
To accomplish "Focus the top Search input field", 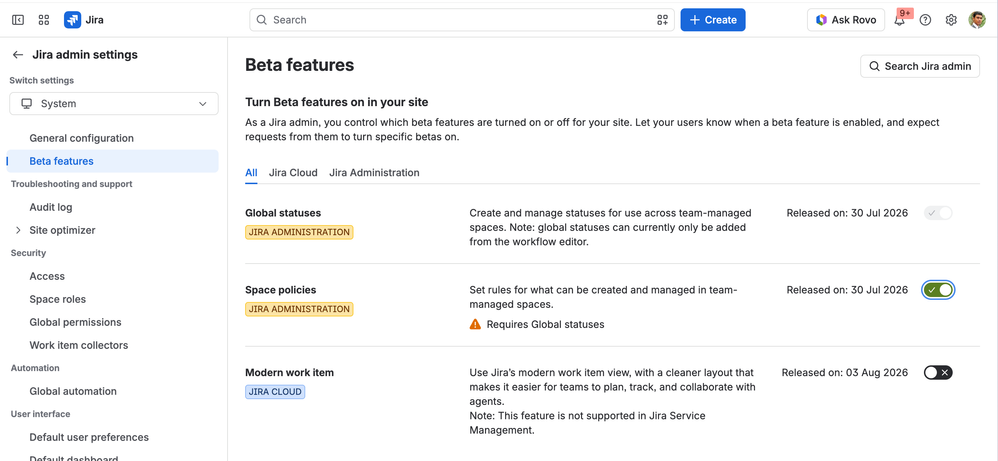I will coord(461,20).
